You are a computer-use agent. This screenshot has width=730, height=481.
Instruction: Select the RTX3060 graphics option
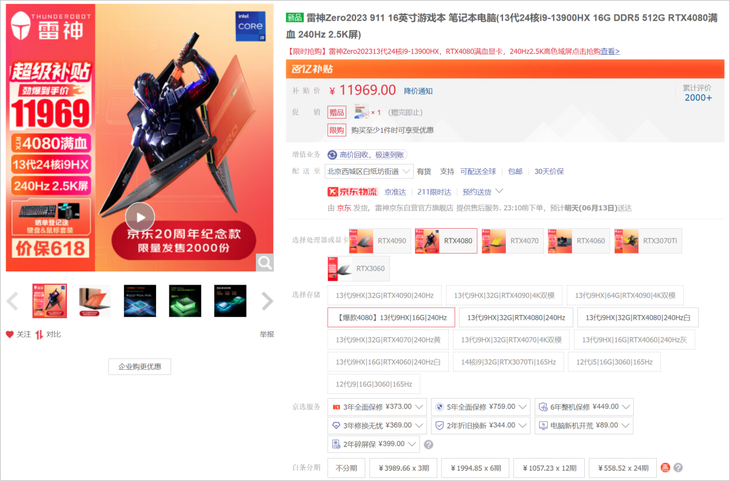[x=358, y=269]
